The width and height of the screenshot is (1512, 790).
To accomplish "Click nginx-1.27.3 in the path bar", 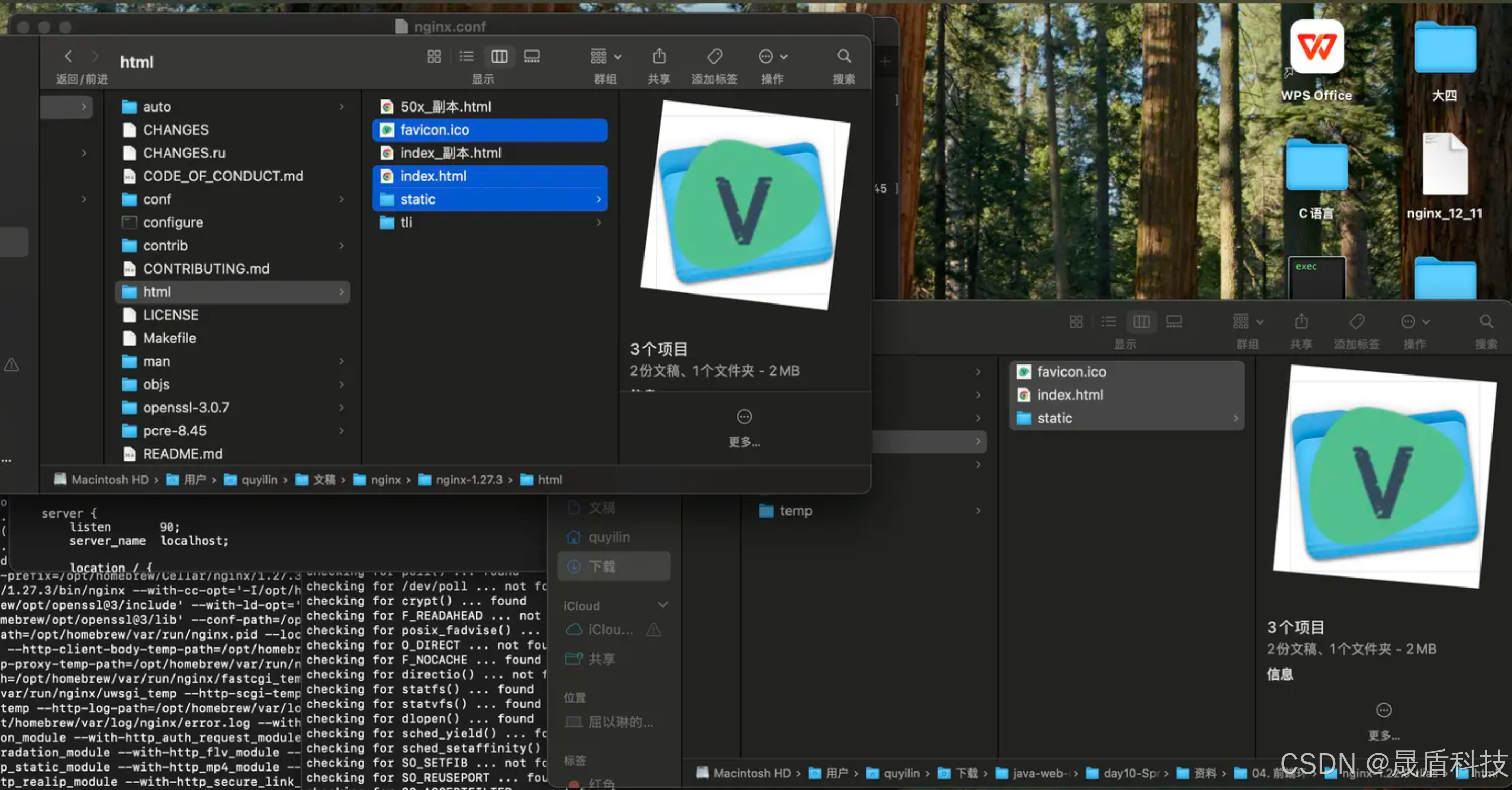I will 468,480.
